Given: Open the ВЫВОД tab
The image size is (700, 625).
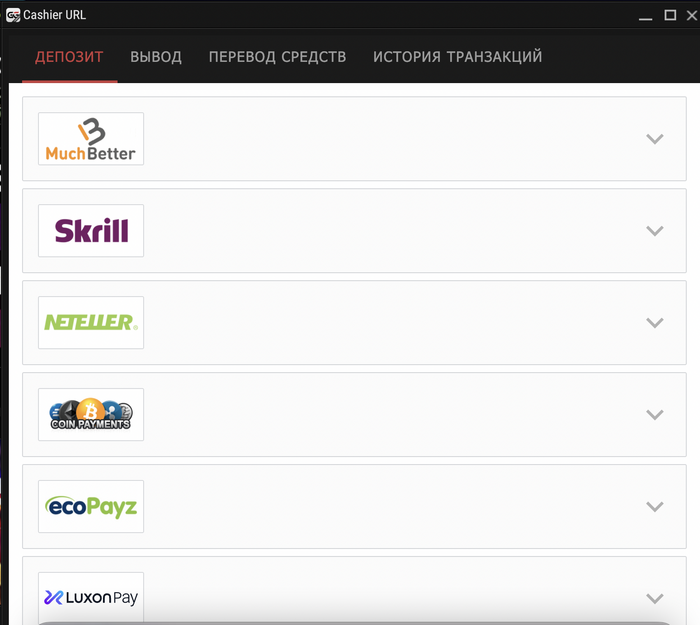Looking at the screenshot, I should 156,57.
